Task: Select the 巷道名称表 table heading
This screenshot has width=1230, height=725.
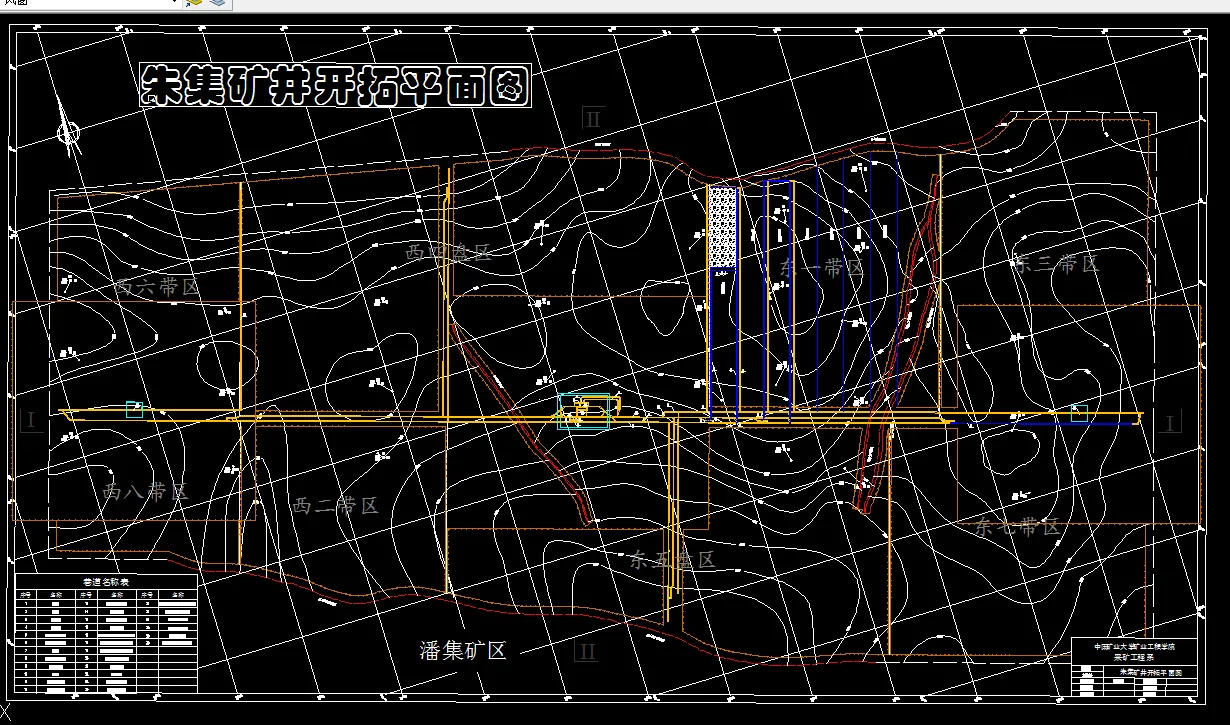Action: click(105, 581)
